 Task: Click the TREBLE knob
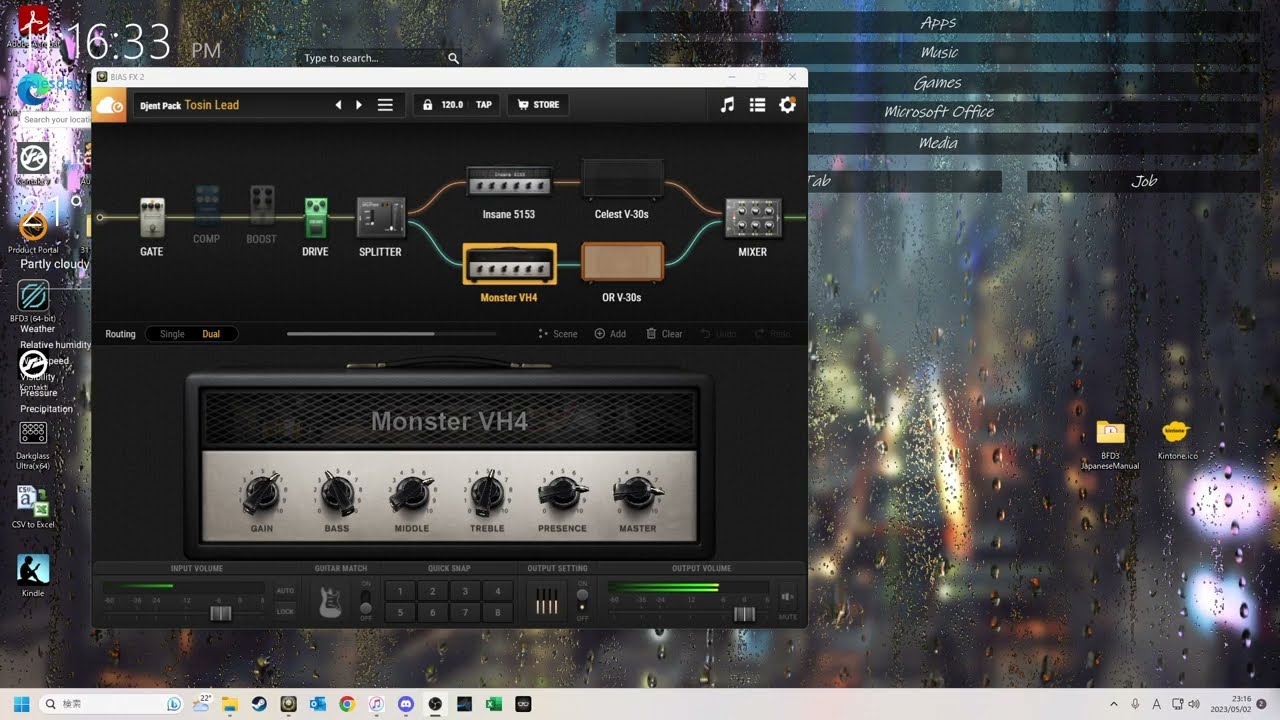point(487,492)
